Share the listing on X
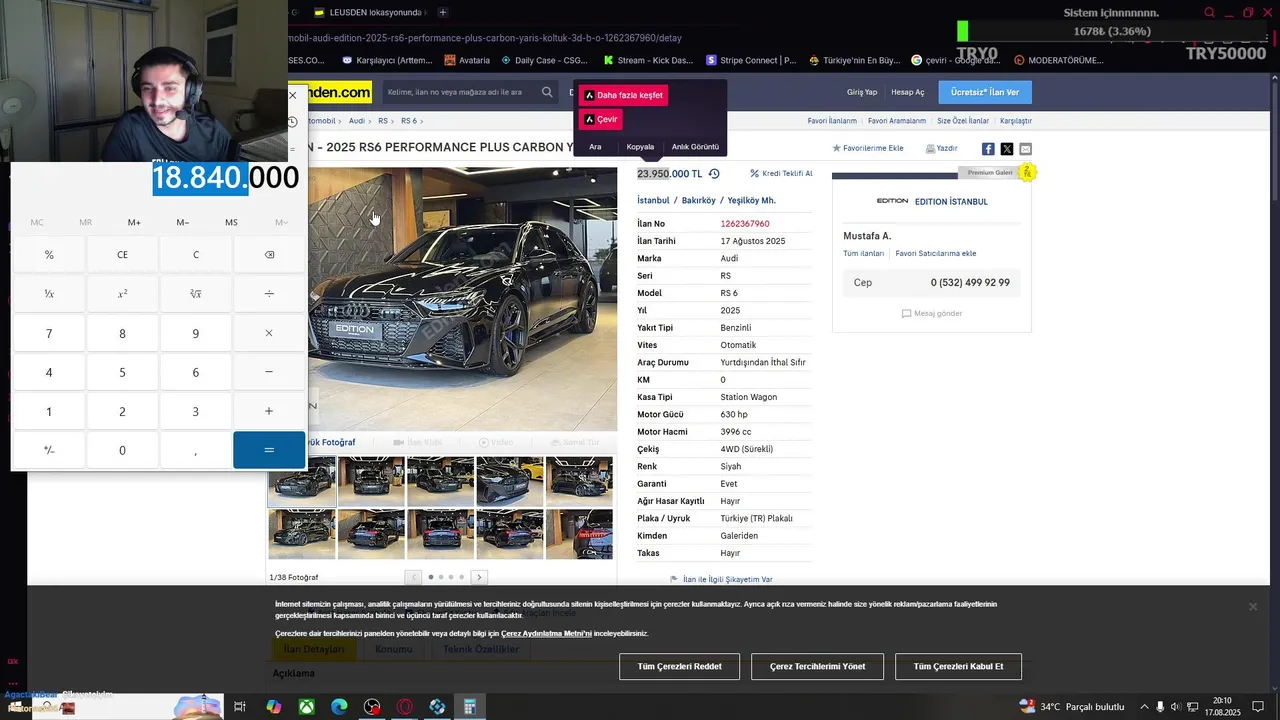Viewport: 1280px width, 720px height. click(x=1007, y=149)
